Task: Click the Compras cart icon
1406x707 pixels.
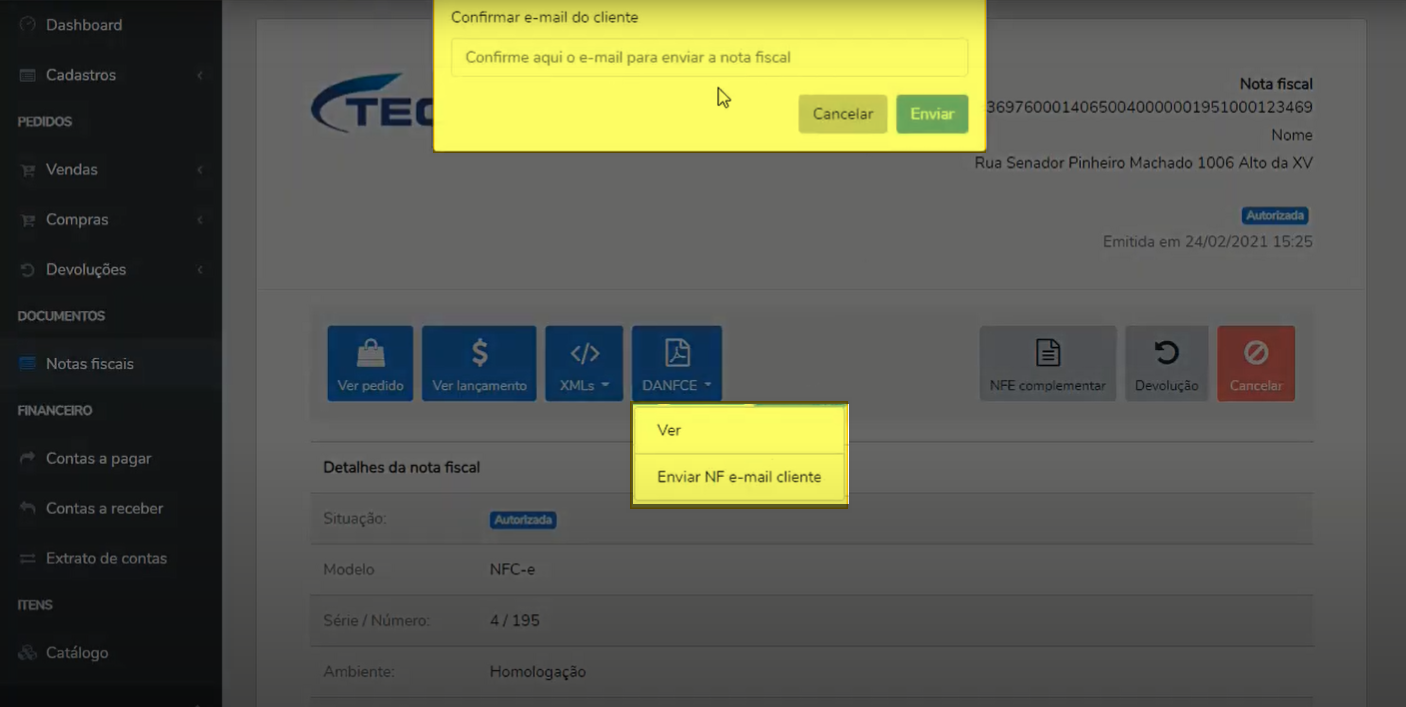Action: 28,220
